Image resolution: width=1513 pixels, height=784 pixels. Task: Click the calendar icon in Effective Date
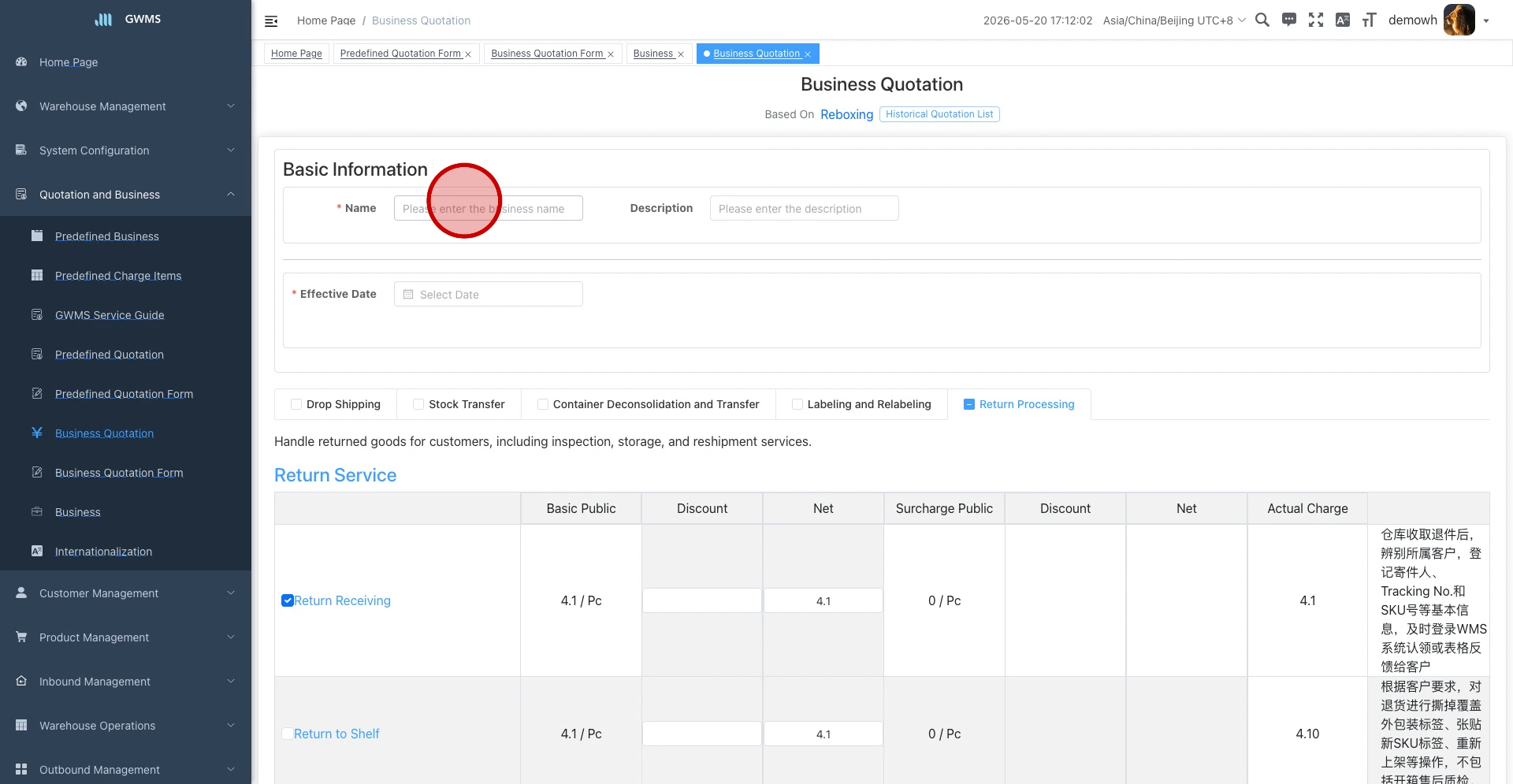(x=408, y=294)
